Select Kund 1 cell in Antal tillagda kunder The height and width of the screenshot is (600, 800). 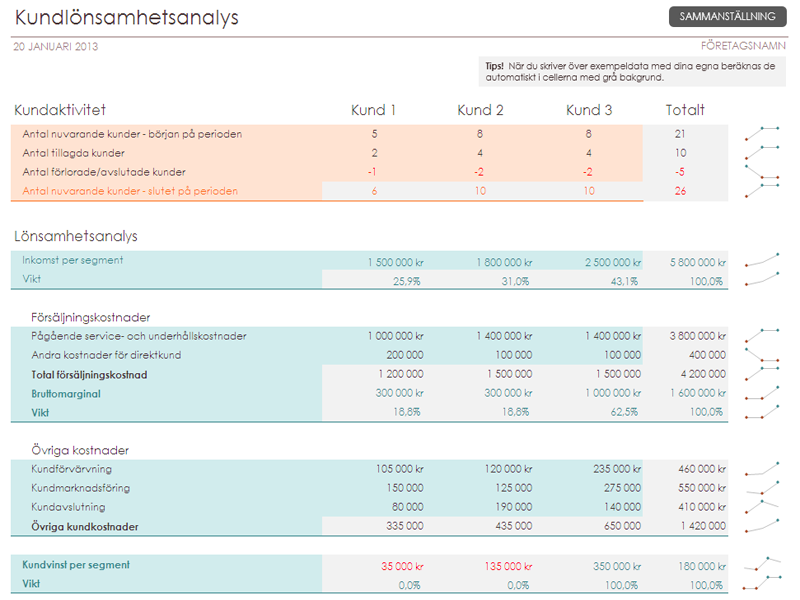[x=374, y=153]
